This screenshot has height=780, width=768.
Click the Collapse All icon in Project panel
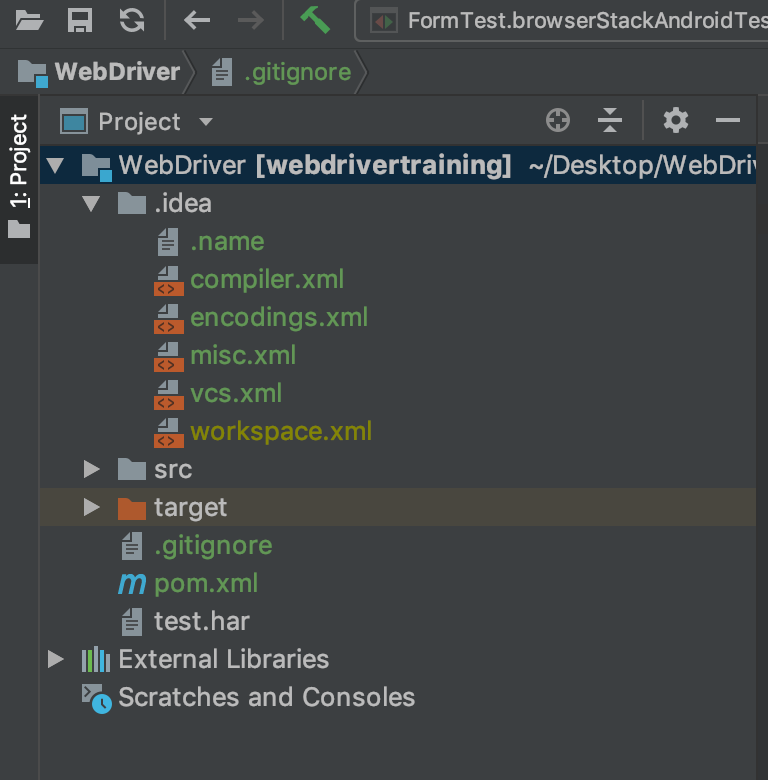pyautogui.click(x=610, y=121)
